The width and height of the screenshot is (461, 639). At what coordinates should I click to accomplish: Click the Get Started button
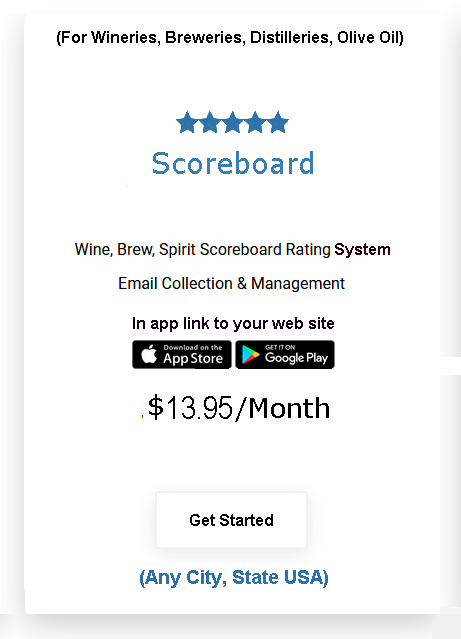point(232,520)
